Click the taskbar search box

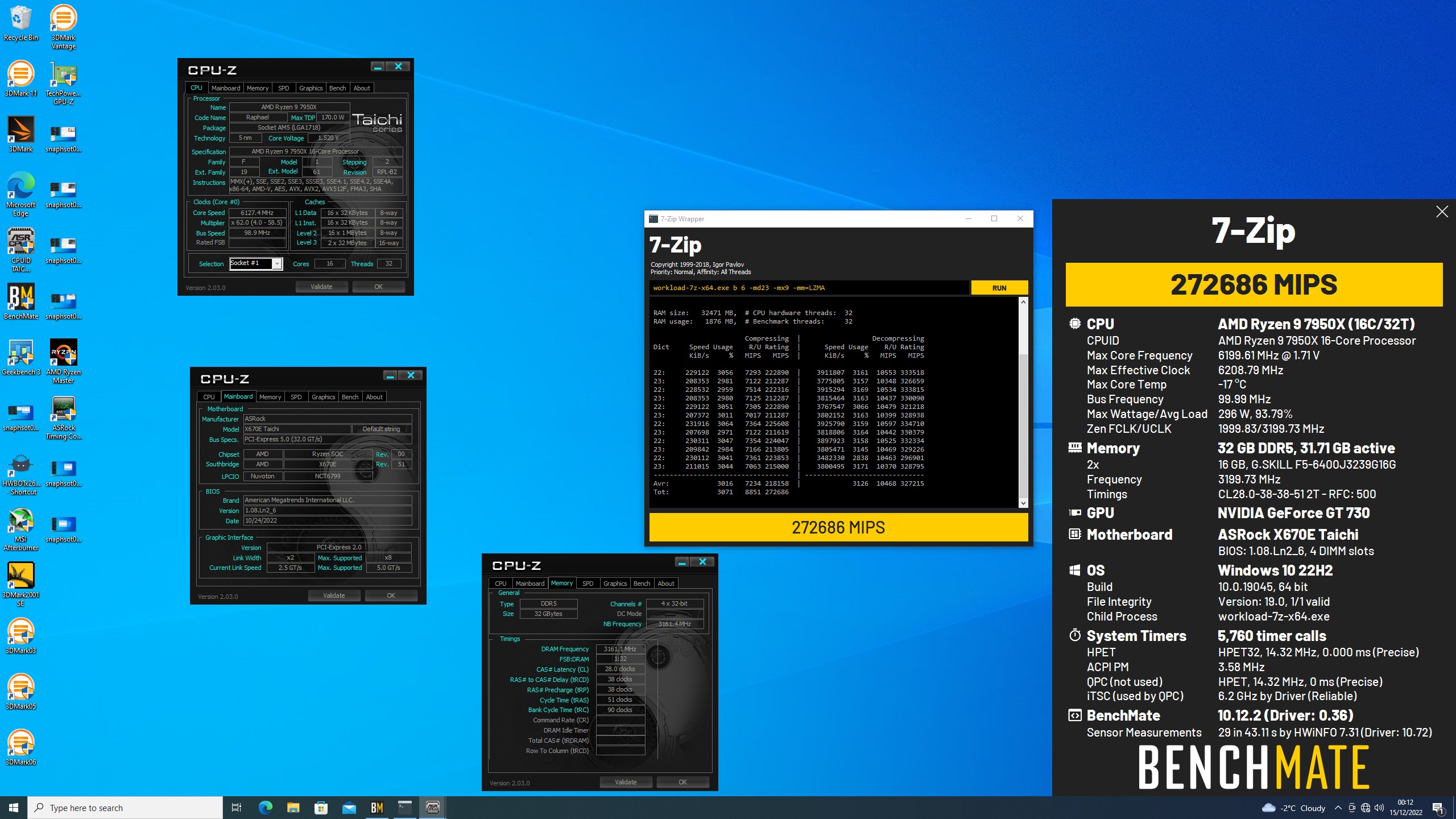(125, 808)
